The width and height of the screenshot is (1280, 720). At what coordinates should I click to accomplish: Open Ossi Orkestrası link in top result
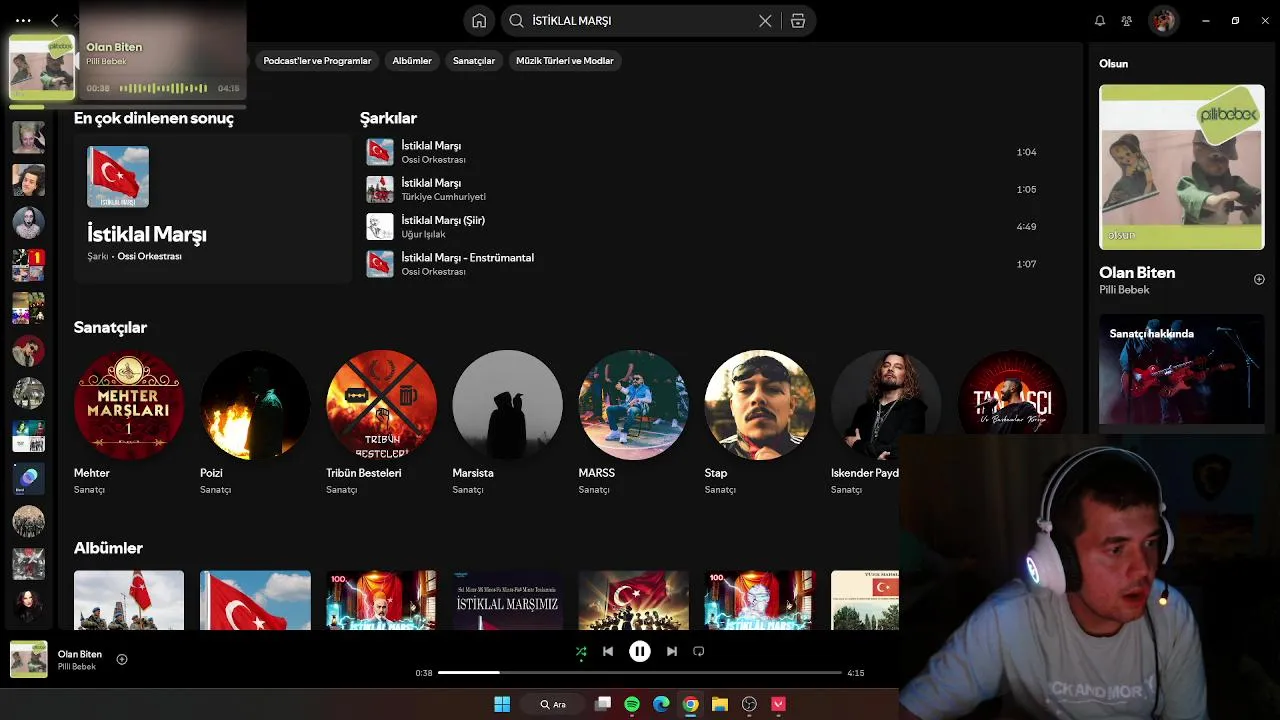[x=149, y=257]
